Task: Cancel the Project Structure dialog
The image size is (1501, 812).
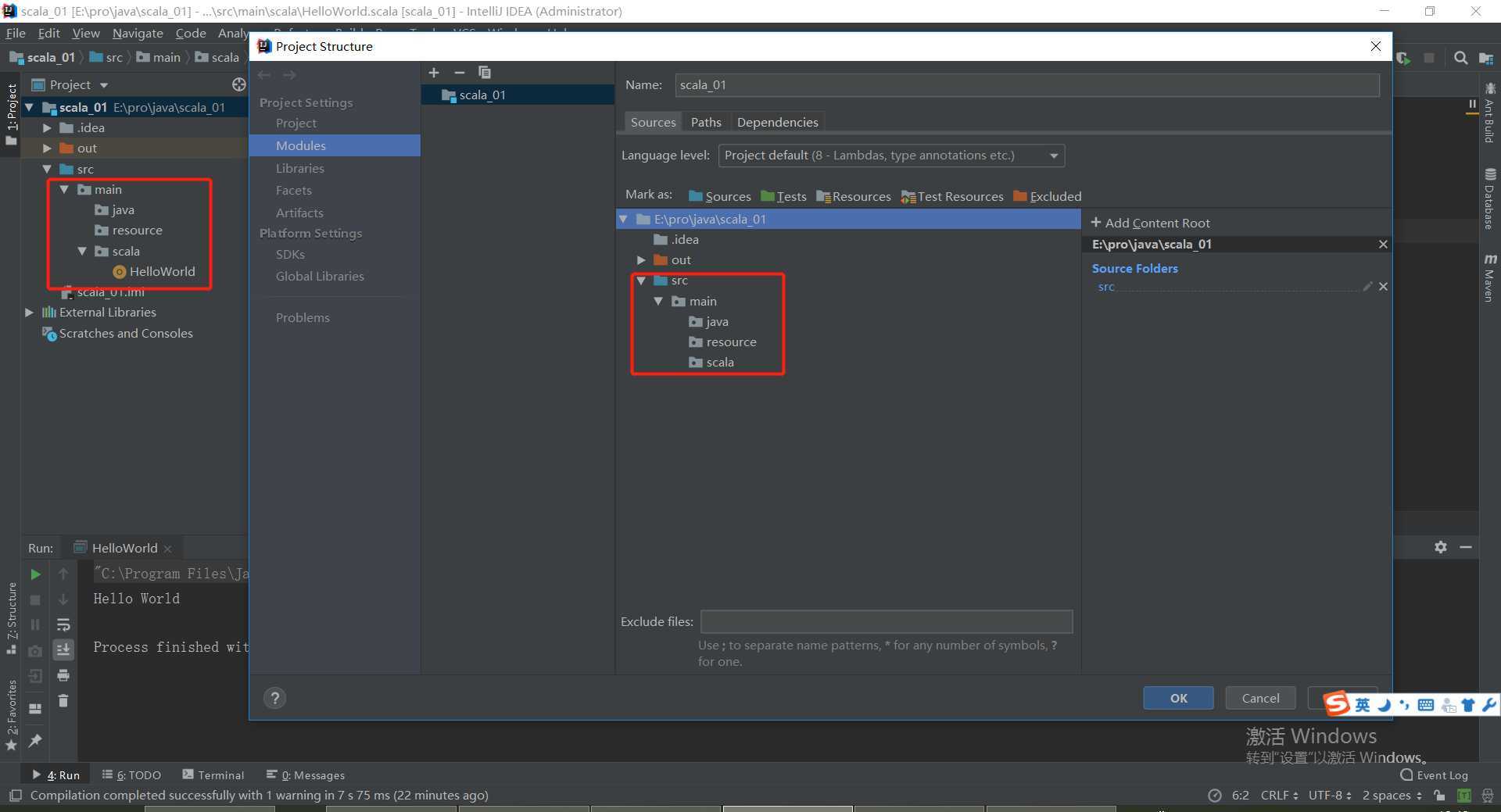Action: [x=1260, y=698]
